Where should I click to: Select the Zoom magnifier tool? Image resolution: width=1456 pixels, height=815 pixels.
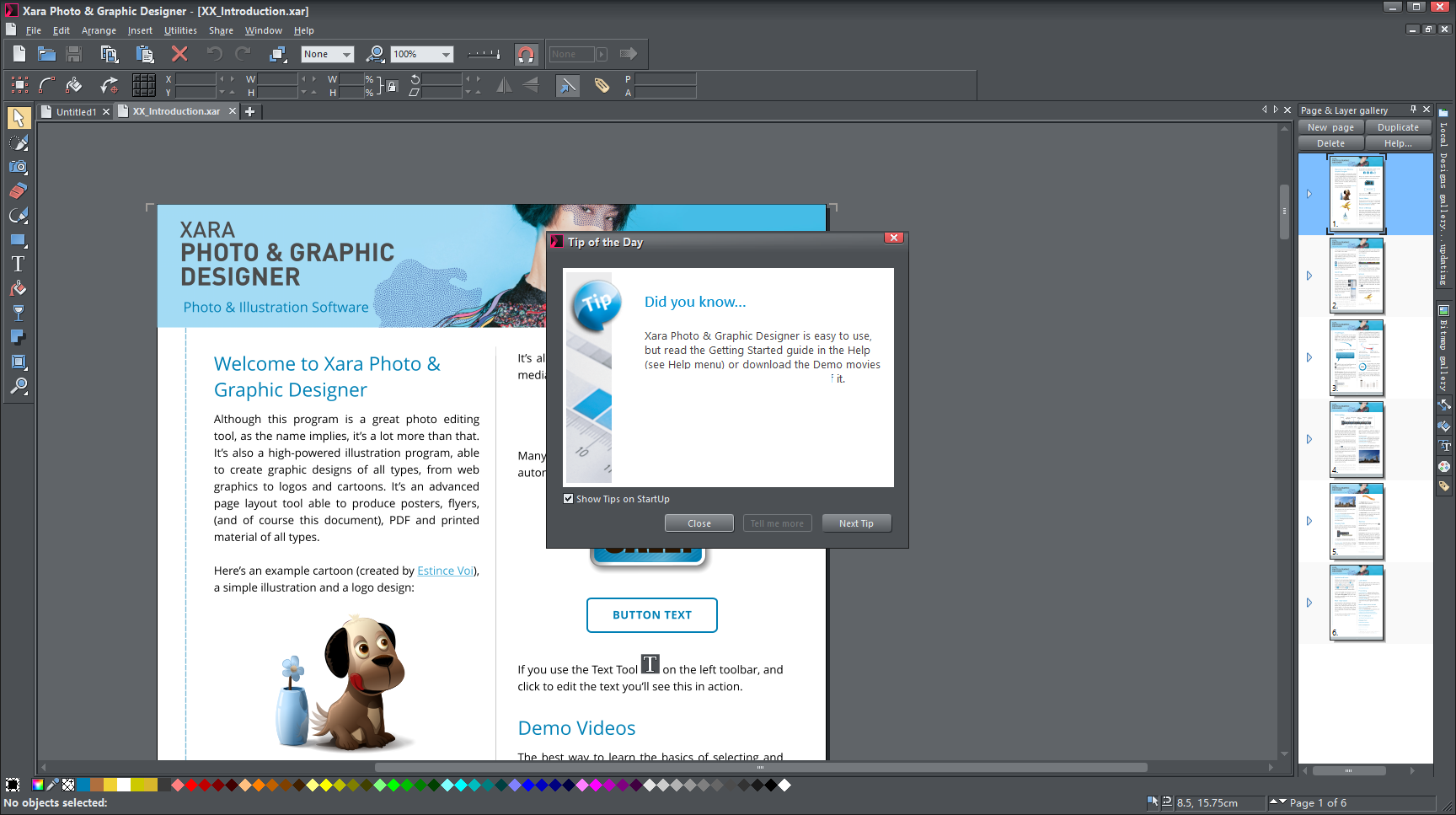19,387
